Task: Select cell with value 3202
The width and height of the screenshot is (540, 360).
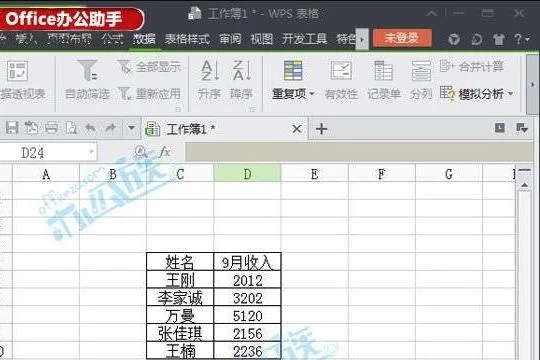Action: tap(247, 298)
